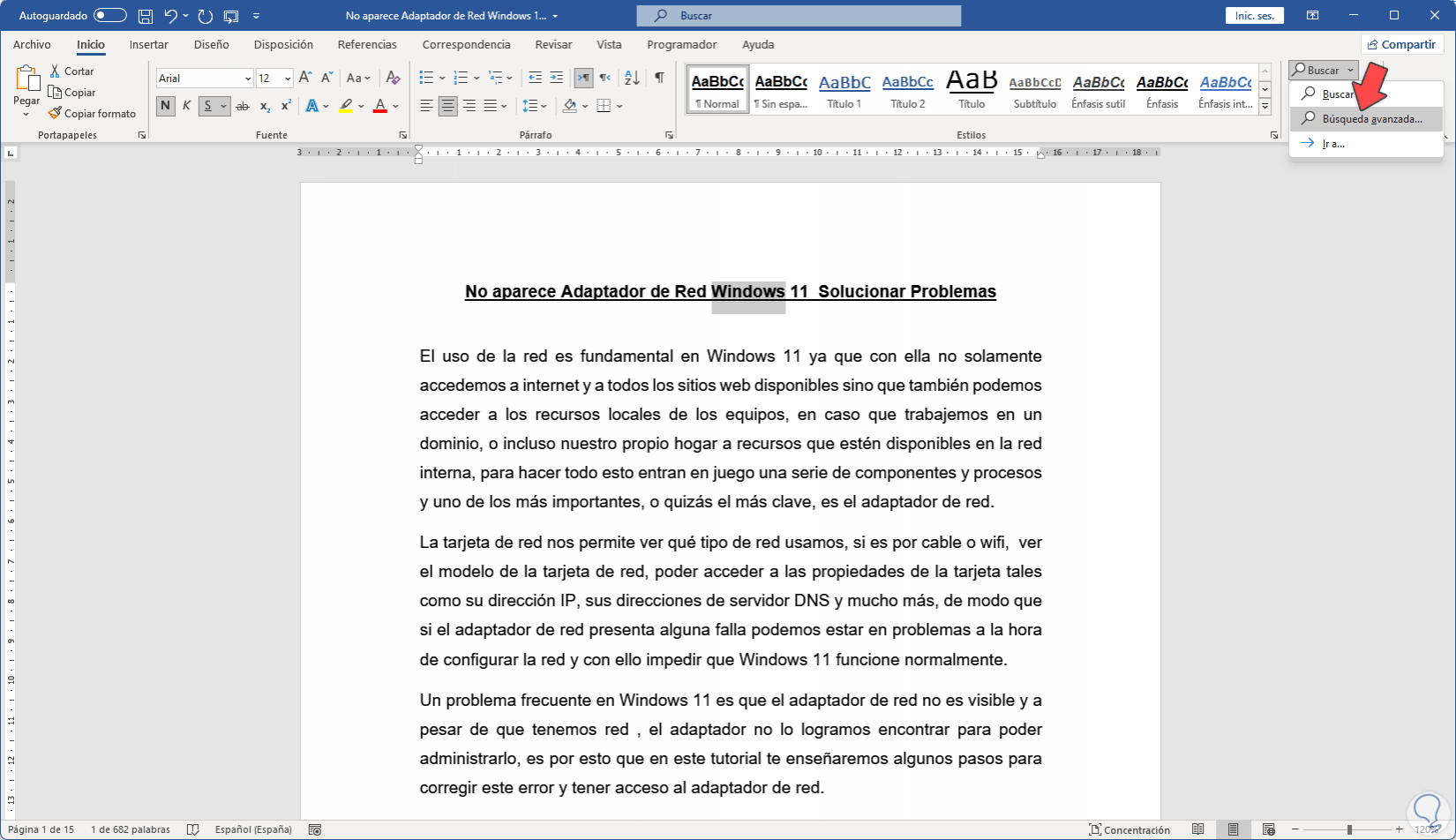Click the spelling check book icon in status bar
Screen dimensions: 1456x840
point(193,829)
